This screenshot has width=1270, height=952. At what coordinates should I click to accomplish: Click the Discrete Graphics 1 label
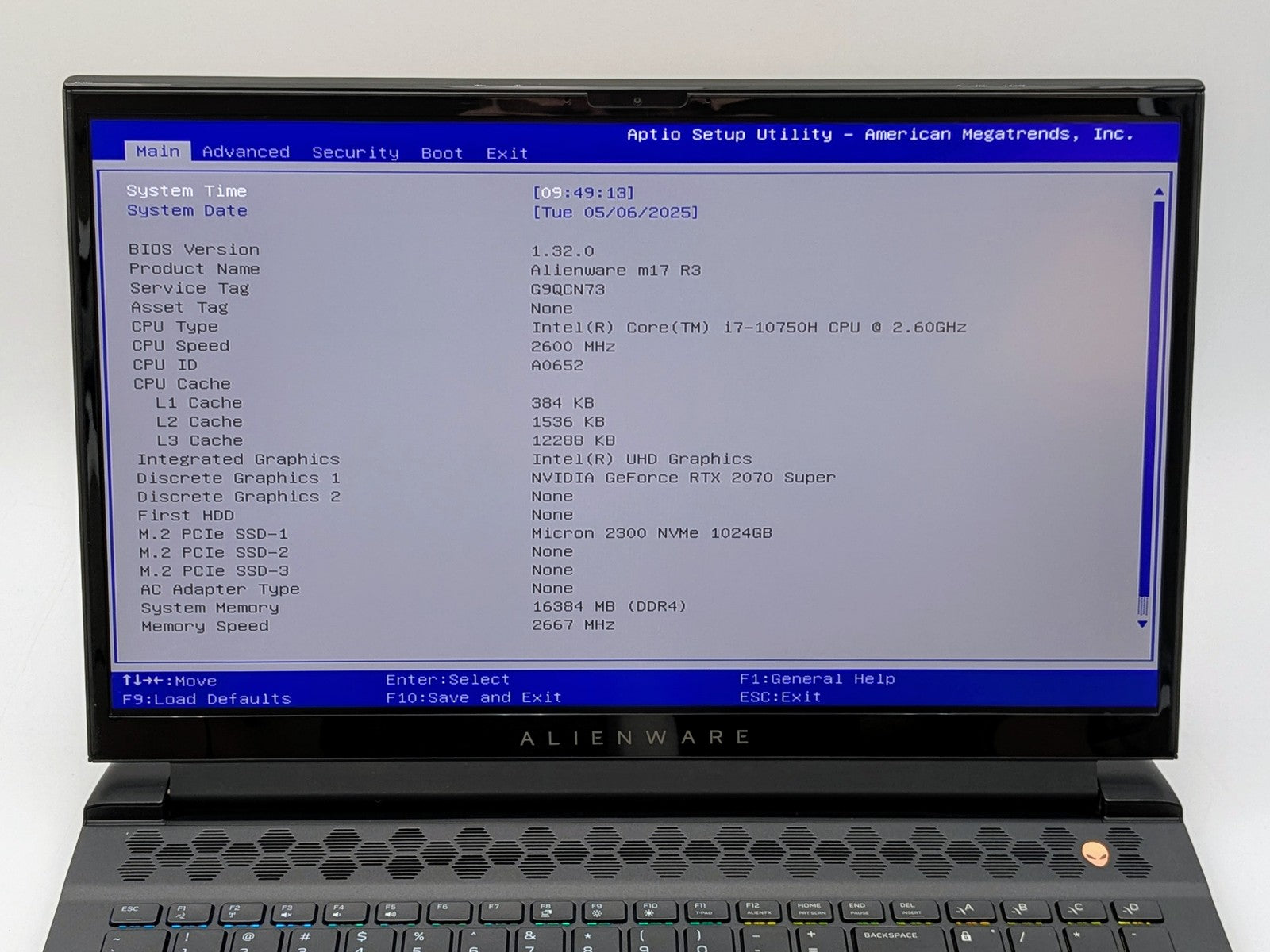[238, 478]
